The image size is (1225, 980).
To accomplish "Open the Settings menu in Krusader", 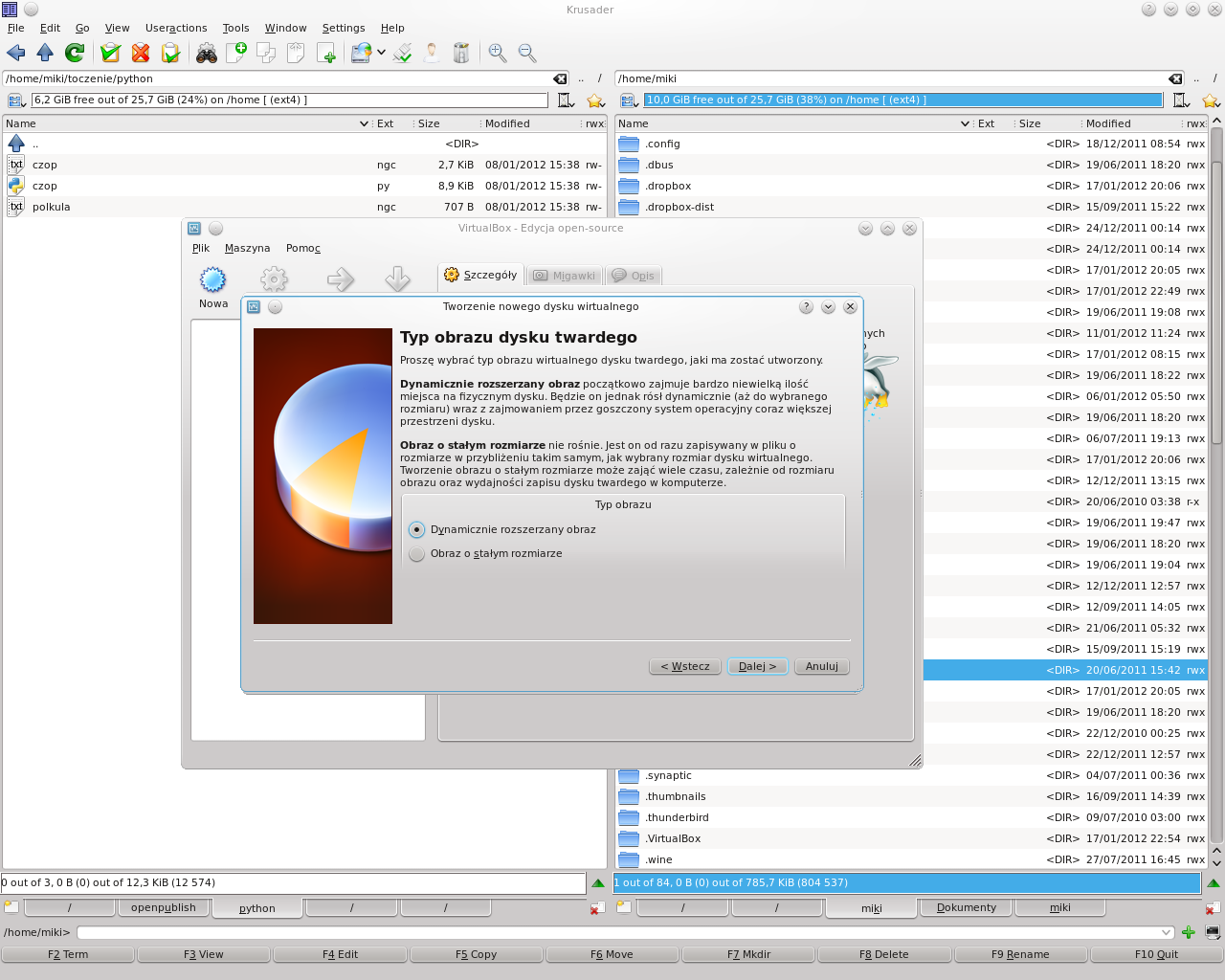I will click(x=344, y=28).
